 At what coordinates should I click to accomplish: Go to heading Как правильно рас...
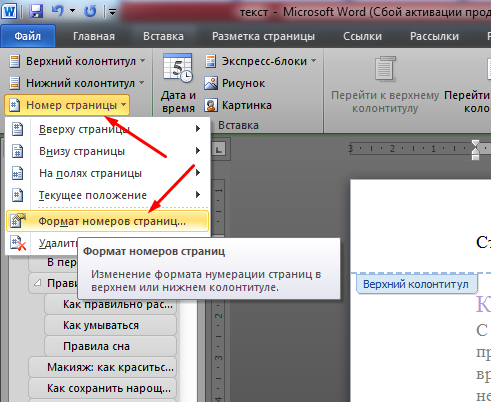pyautogui.click(x=110, y=304)
